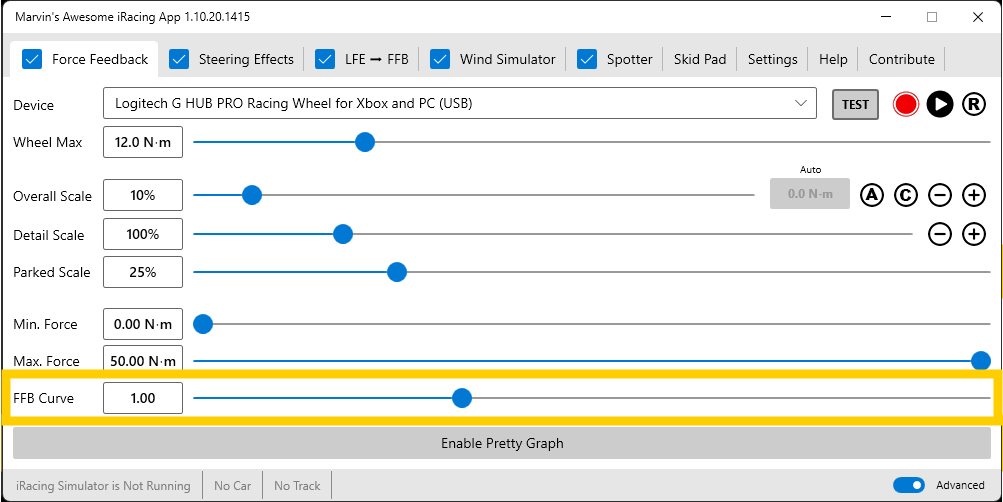This screenshot has width=1003, height=502.
Task: Decrease Detail Scale with minus icon
Action: coord(940,234)
